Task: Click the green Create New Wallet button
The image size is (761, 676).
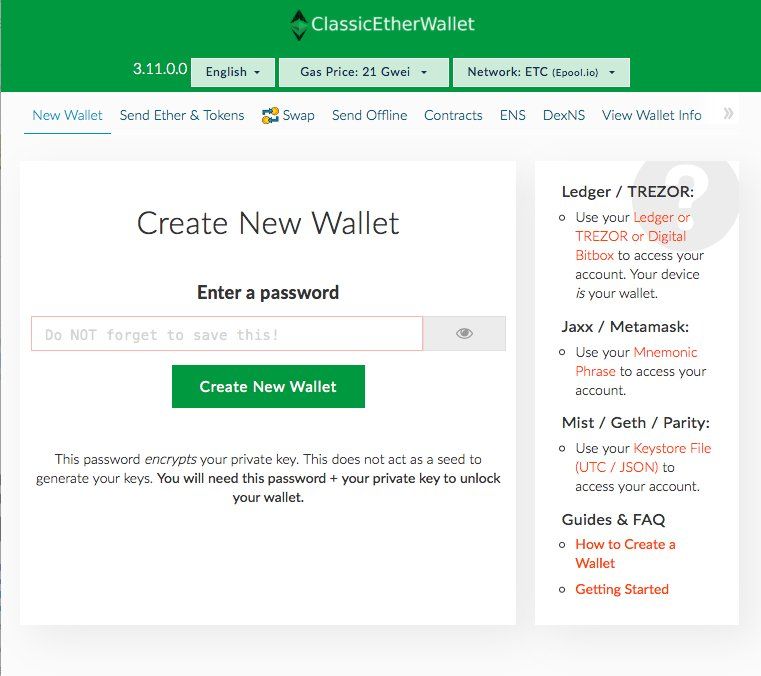Action: pos(268,386)
